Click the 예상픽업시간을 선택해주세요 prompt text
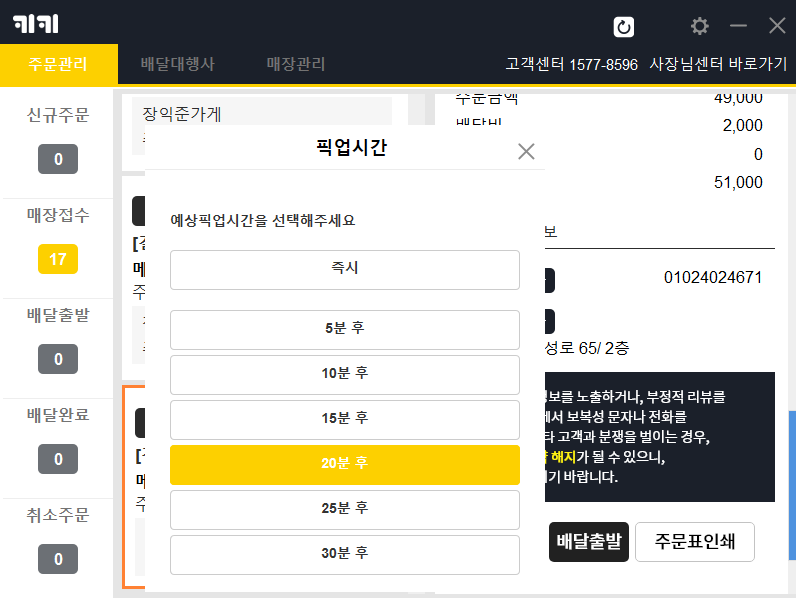Image resolution: width=796 pixels, height=598 pixels. pos(262,221)
